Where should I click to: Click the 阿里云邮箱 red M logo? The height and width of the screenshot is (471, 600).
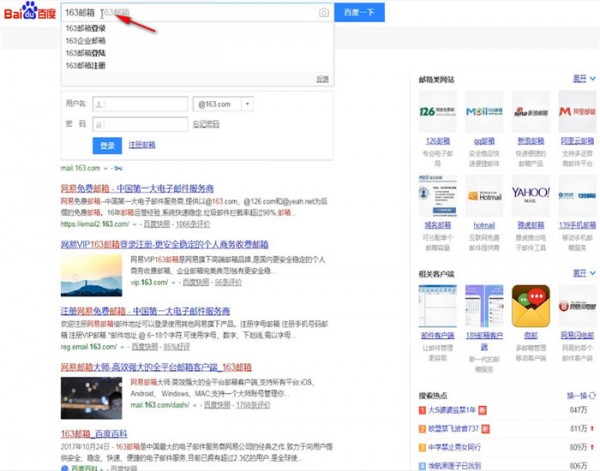pos(577,112)
